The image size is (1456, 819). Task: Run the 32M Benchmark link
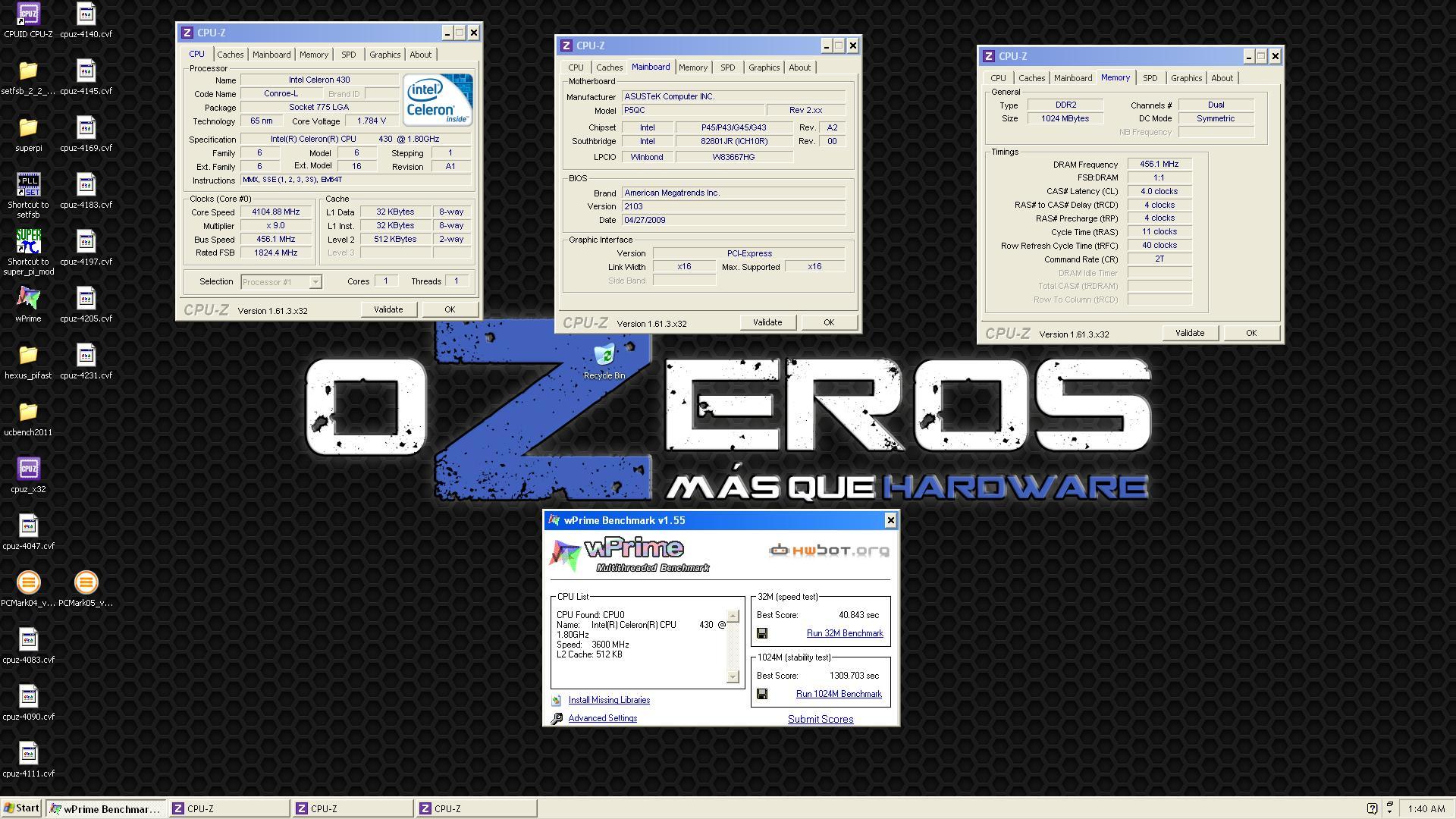coord(845,633)
